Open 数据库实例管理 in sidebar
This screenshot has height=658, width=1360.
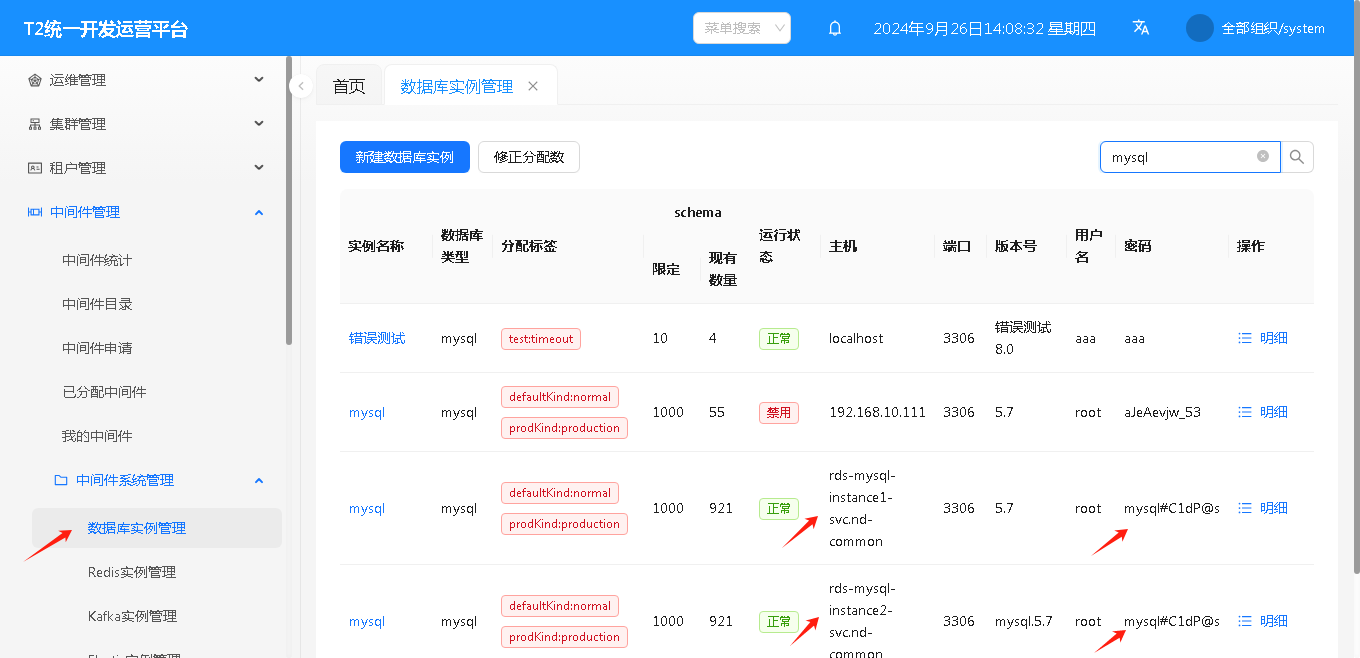pos(157,528)
